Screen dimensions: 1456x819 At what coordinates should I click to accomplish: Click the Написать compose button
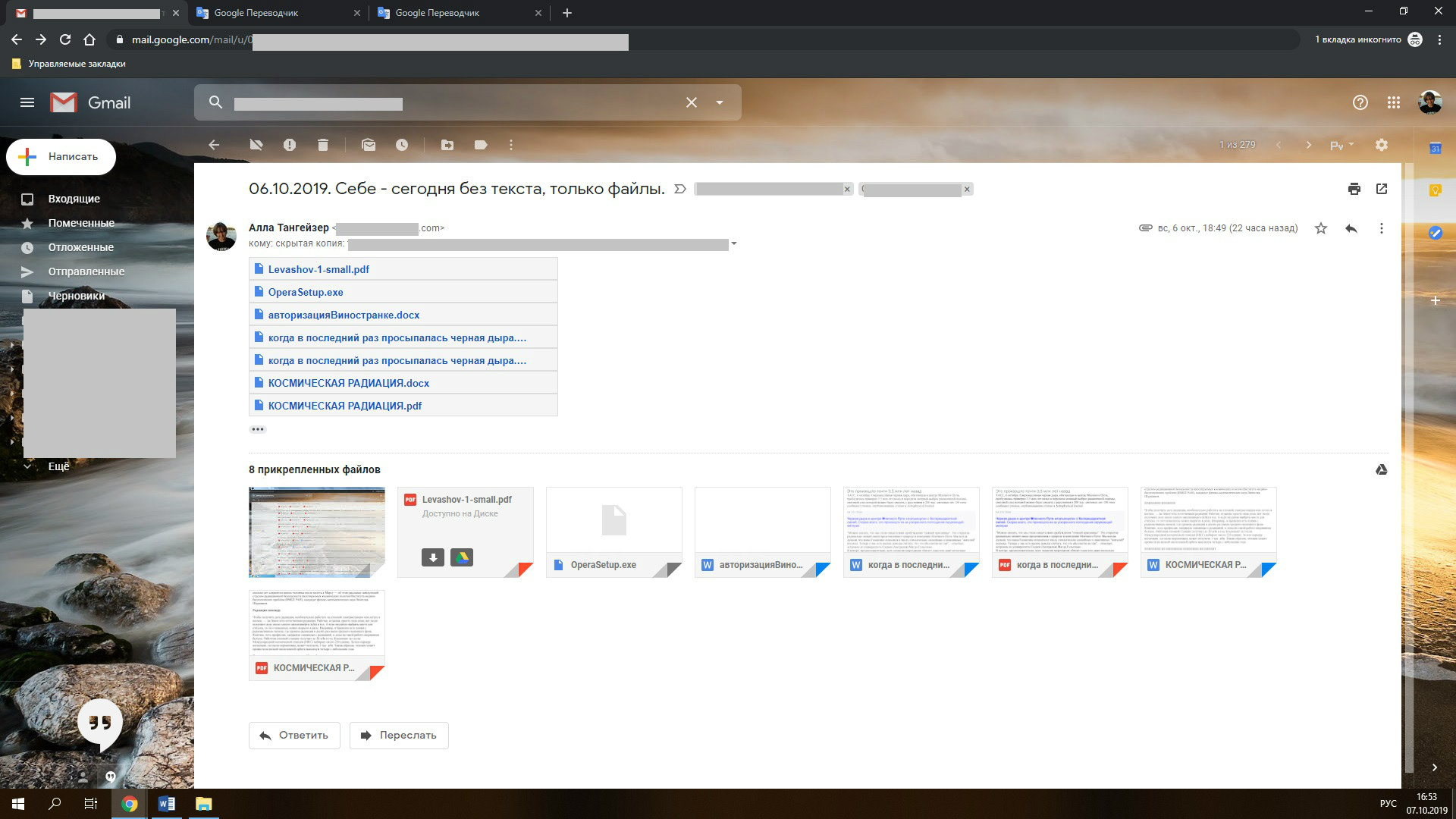(x=61, y=157)
